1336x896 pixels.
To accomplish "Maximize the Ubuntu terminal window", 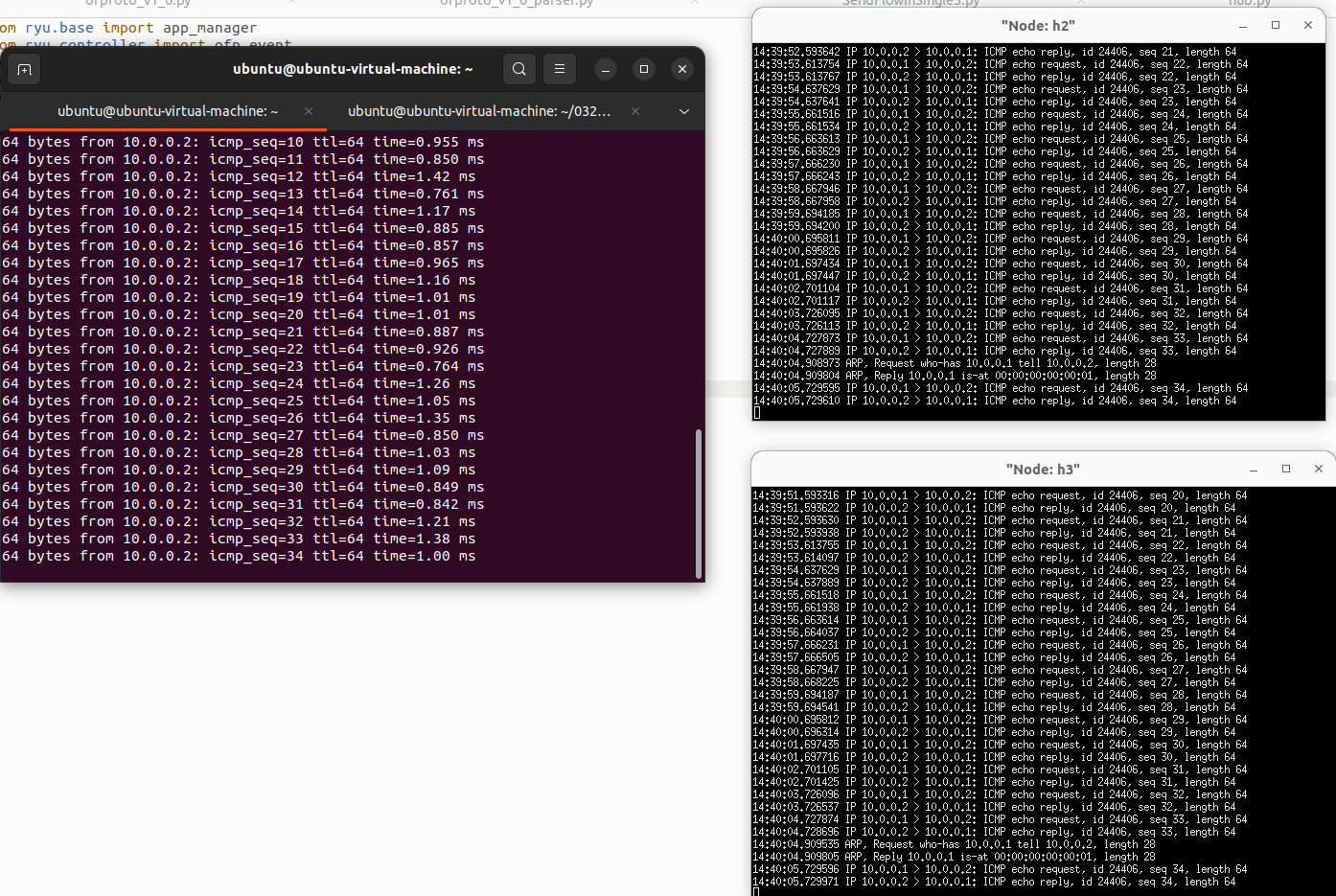I will (644, 69).
